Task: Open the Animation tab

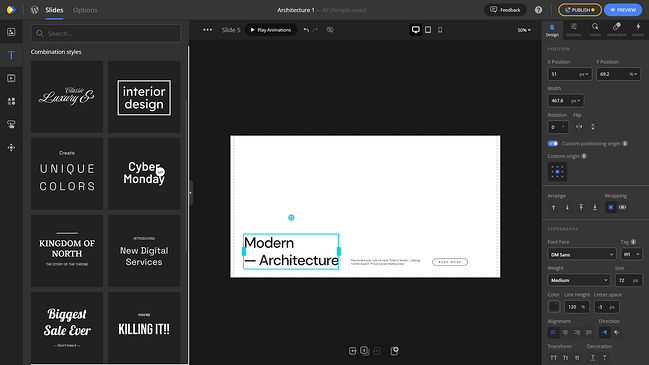Action: tap(616, 30)
